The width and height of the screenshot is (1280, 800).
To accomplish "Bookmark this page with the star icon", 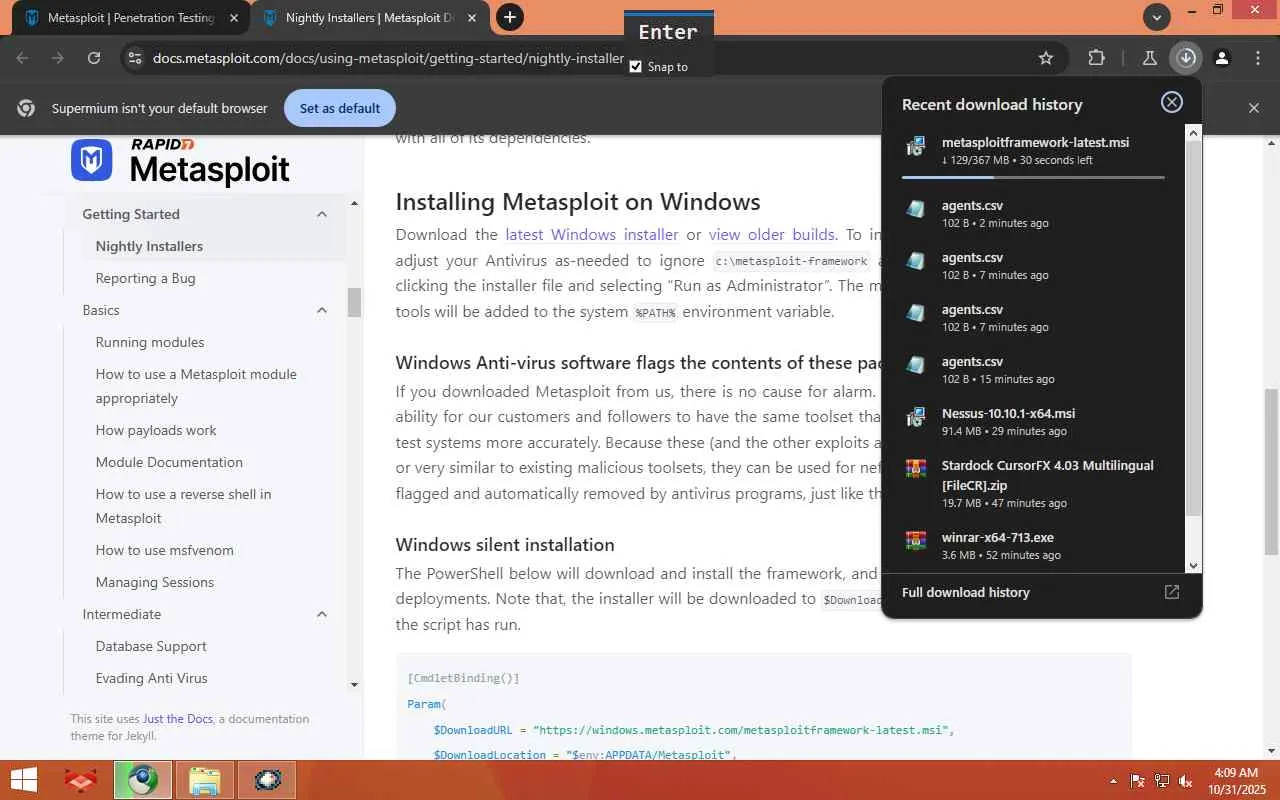I will [x=1046, y=58].
